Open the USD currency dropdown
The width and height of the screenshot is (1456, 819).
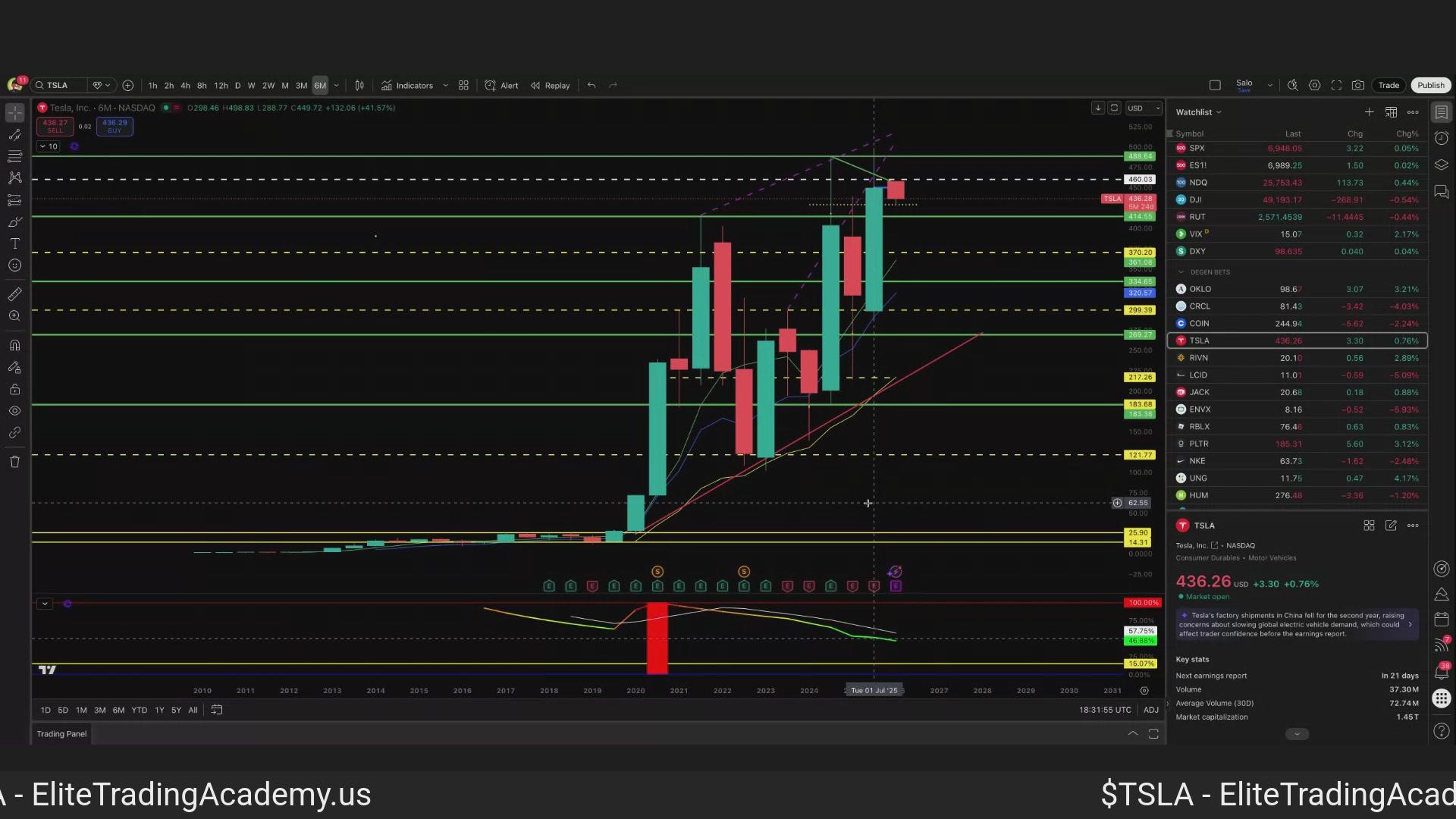click(1143, 108)
